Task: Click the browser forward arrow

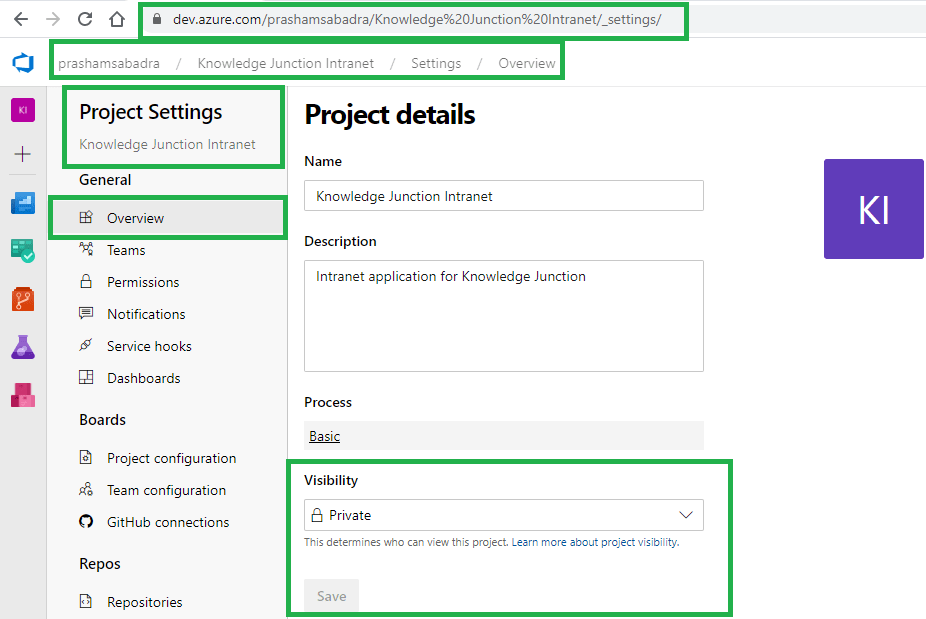Action: [53, 19]
